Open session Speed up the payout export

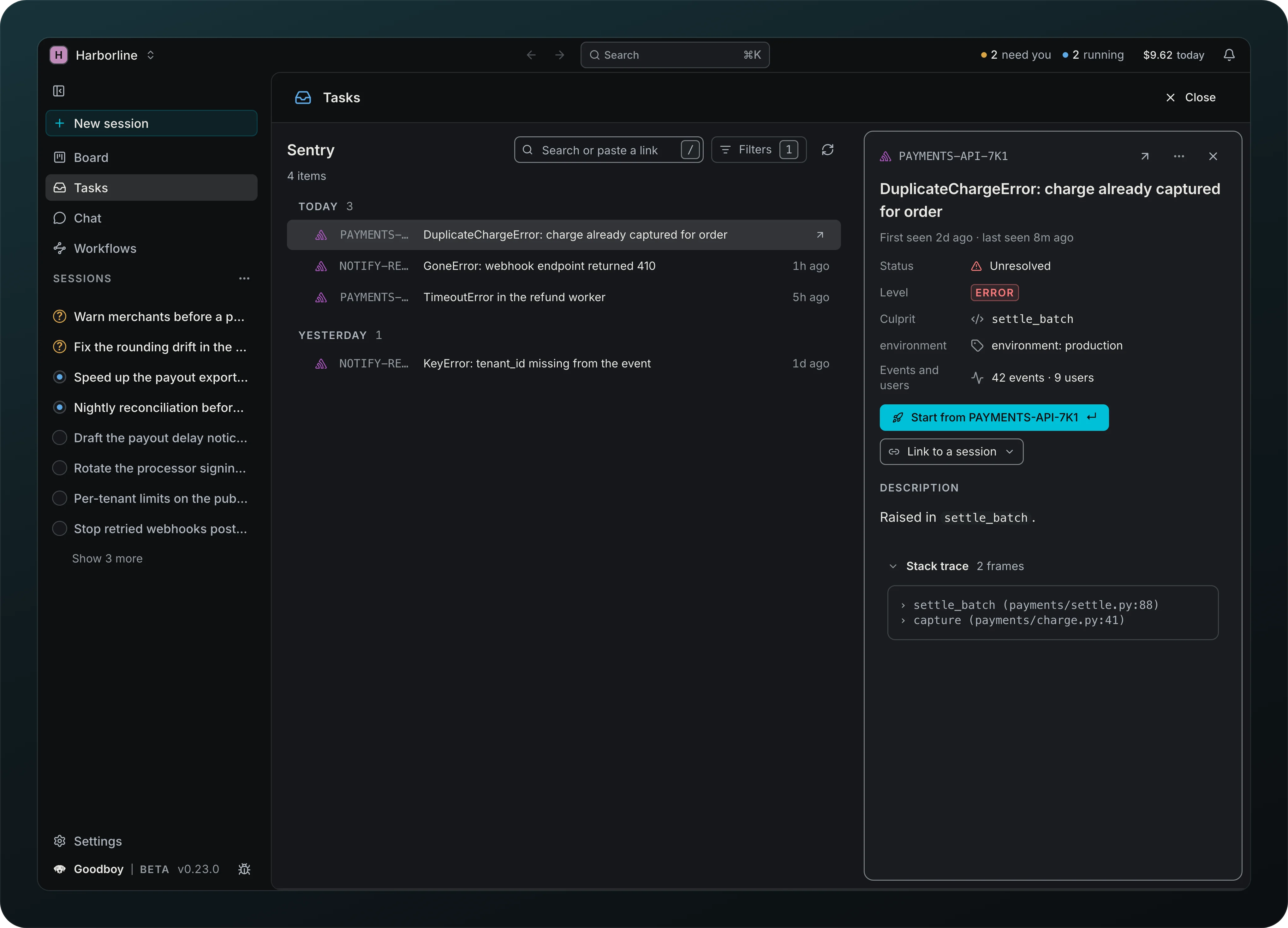coord(151,377)
